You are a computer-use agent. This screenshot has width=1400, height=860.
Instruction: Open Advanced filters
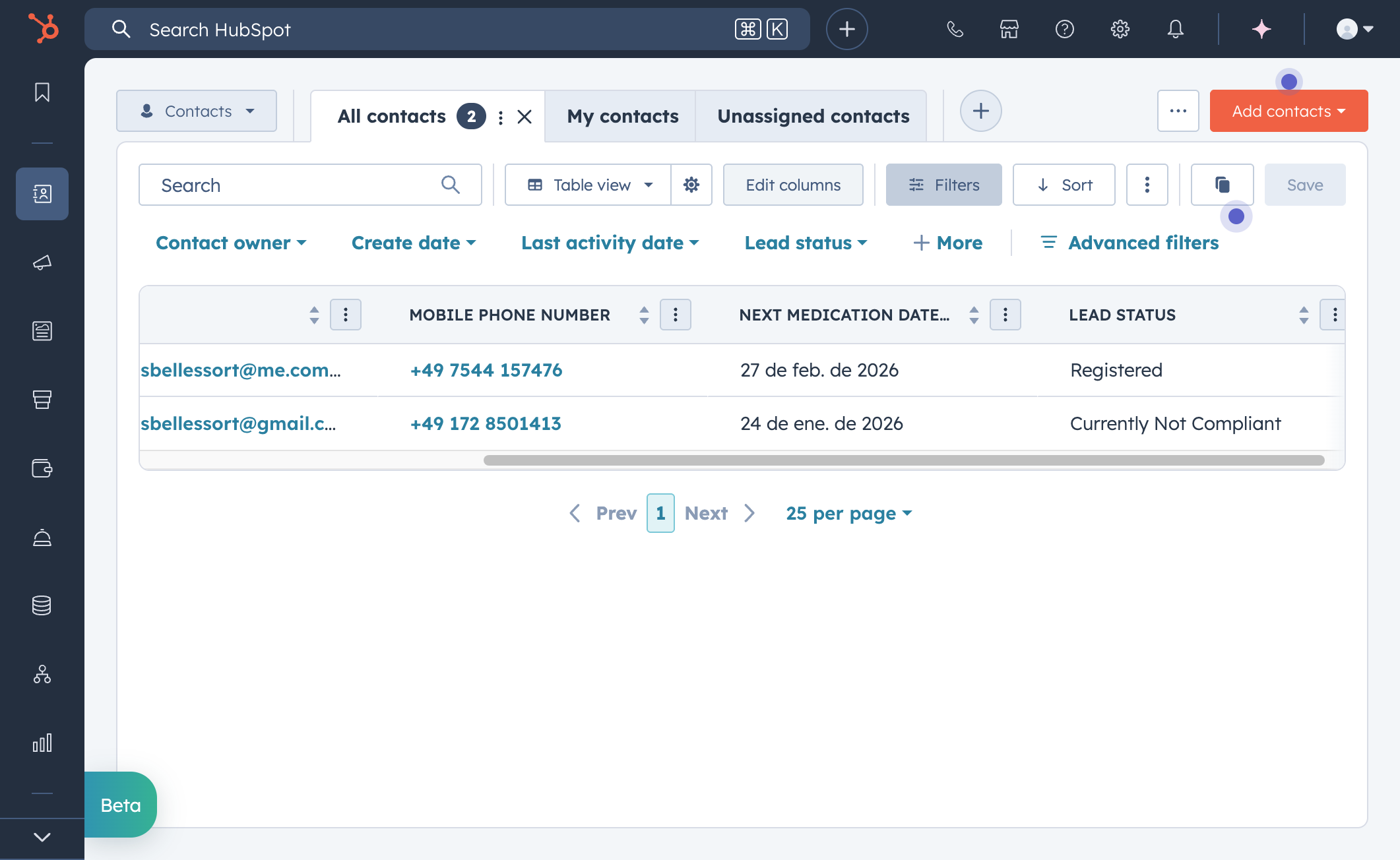(x=1130, y=243)
